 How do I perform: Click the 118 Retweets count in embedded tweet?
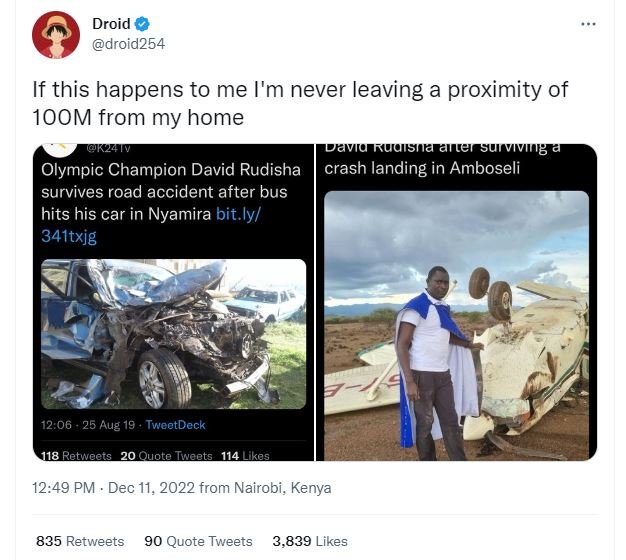pyautogui.click(x=76, y=455)
